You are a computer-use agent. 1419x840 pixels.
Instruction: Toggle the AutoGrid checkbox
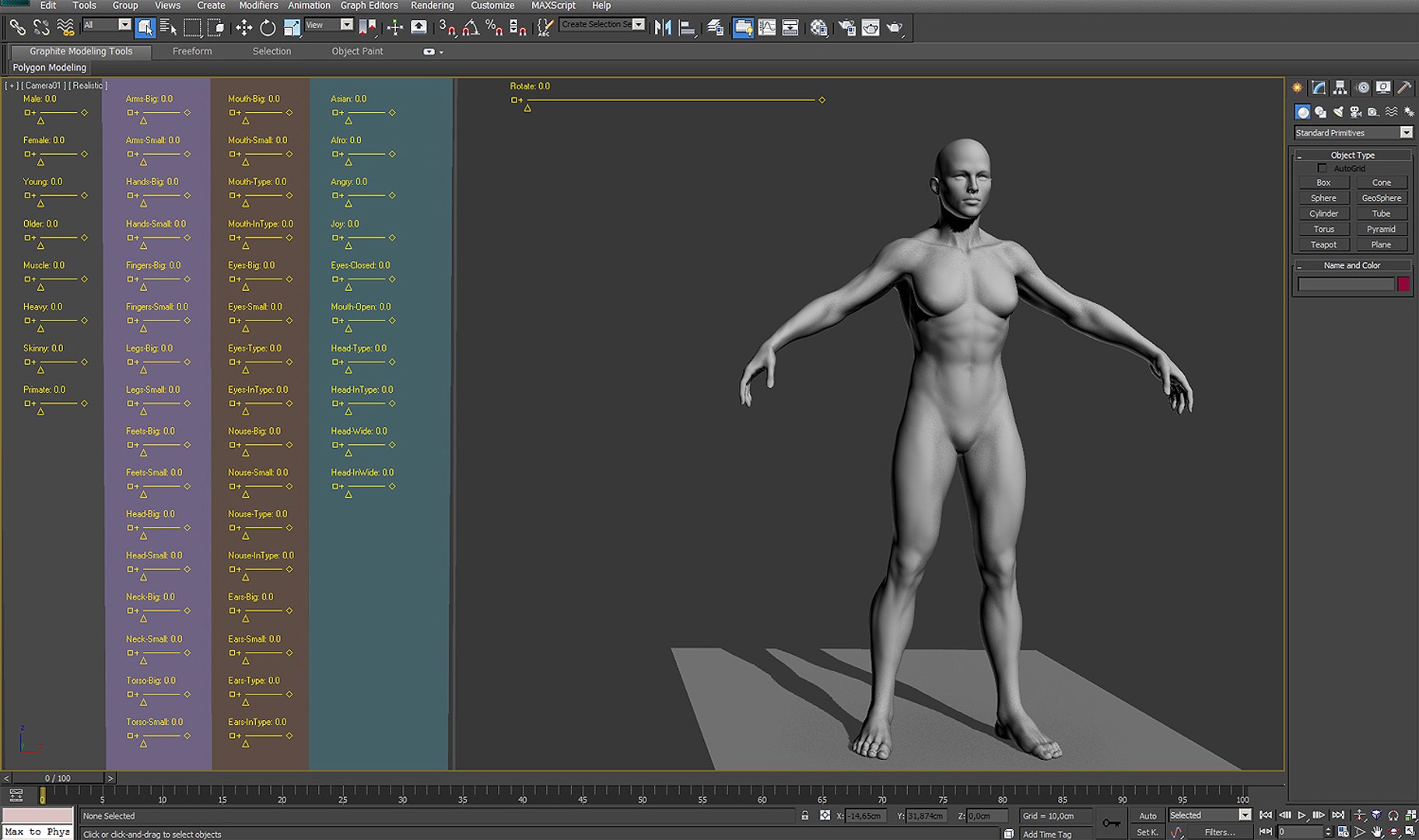tap(1322, 169)
